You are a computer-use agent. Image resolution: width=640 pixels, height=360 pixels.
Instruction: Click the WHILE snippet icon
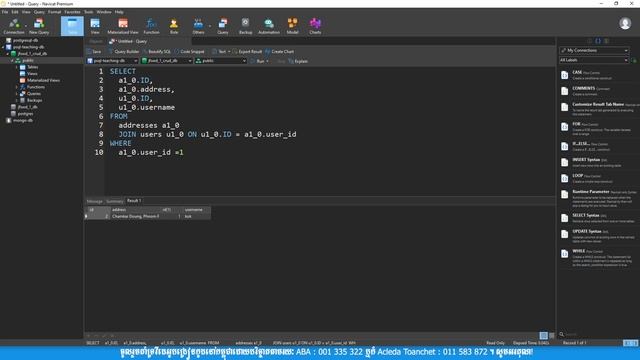[564, 254]
